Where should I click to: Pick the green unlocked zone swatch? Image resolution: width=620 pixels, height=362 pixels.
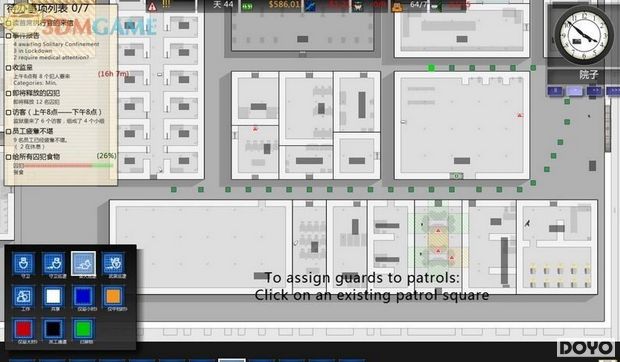tap(83, 329)
